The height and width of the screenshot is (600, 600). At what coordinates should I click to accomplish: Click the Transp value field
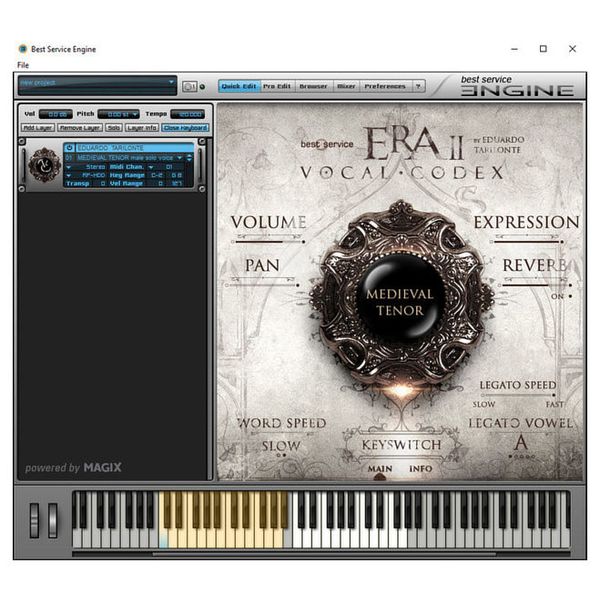[x=102, y=184]
